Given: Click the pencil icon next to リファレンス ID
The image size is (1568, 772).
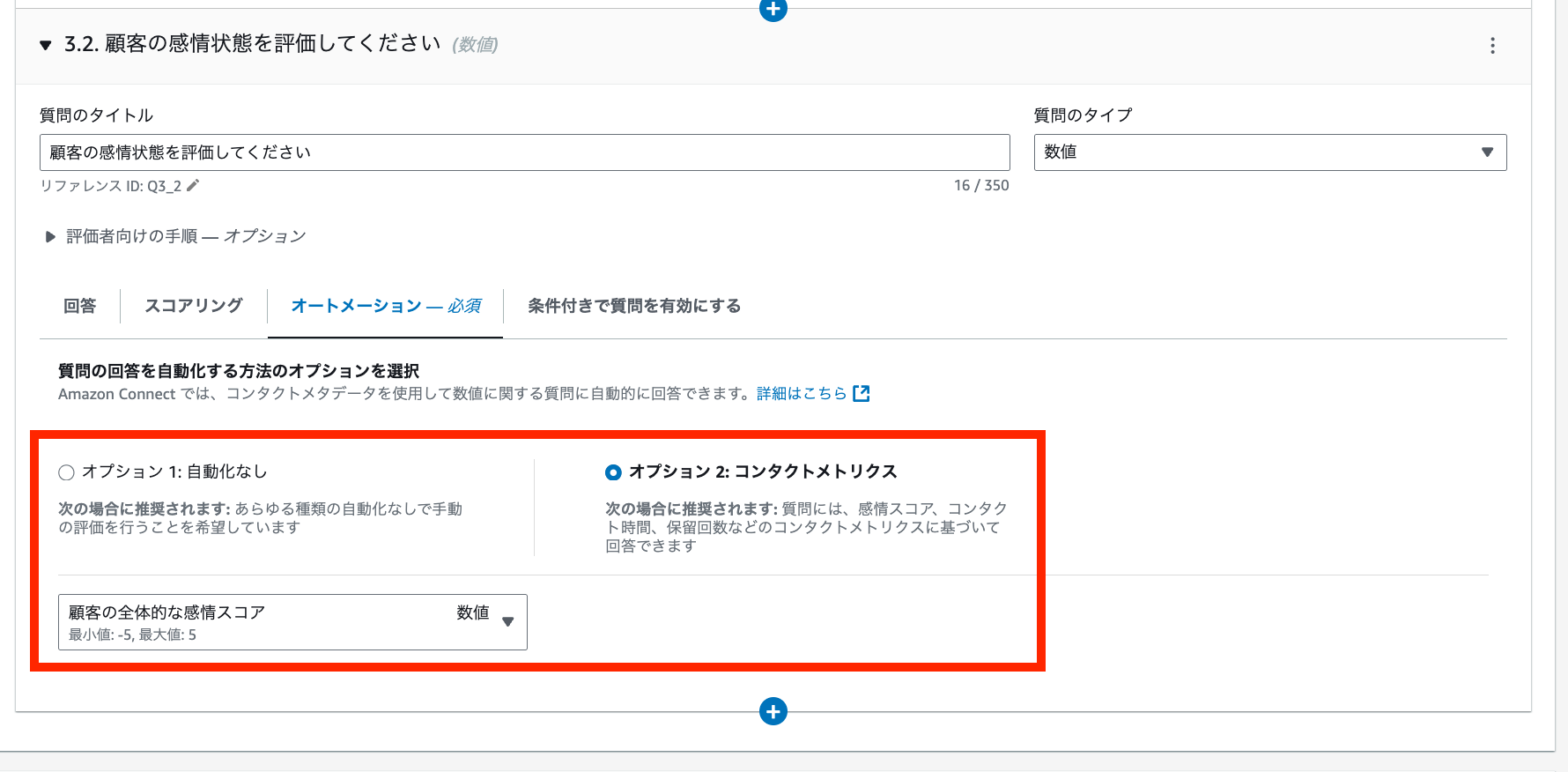Looking at the screenshot, I should pos(193,185).
